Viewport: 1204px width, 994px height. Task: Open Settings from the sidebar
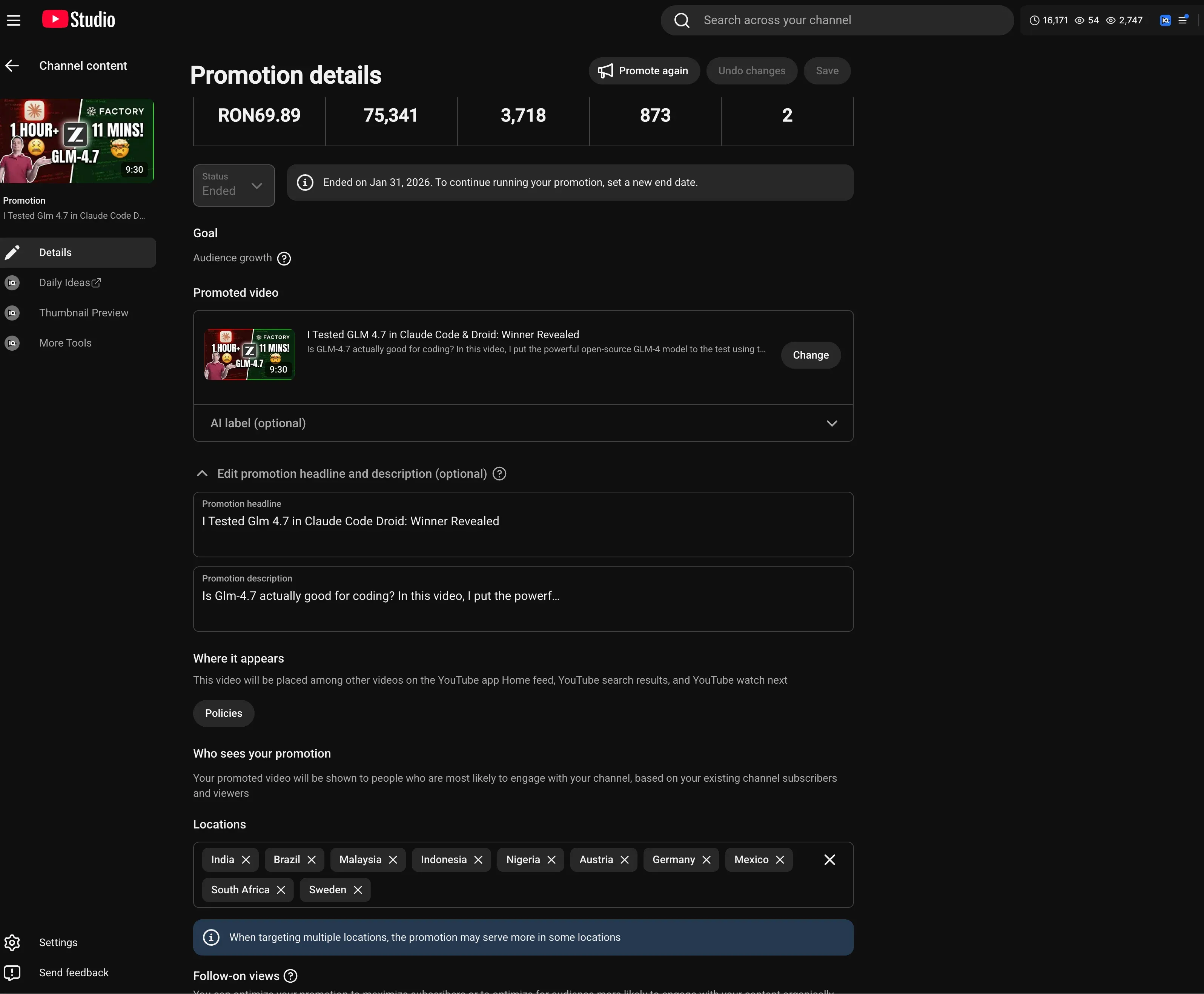pyautogui.click(x=78, y=942)
